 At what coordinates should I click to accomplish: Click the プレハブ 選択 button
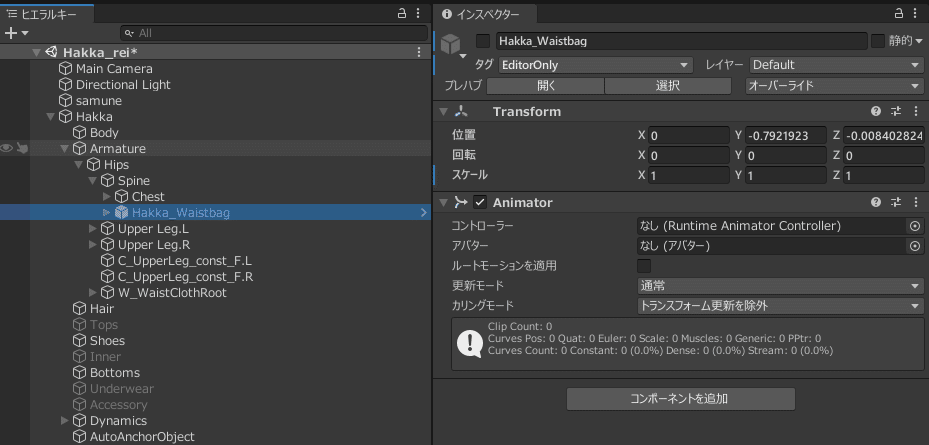(x=668, y=86)
